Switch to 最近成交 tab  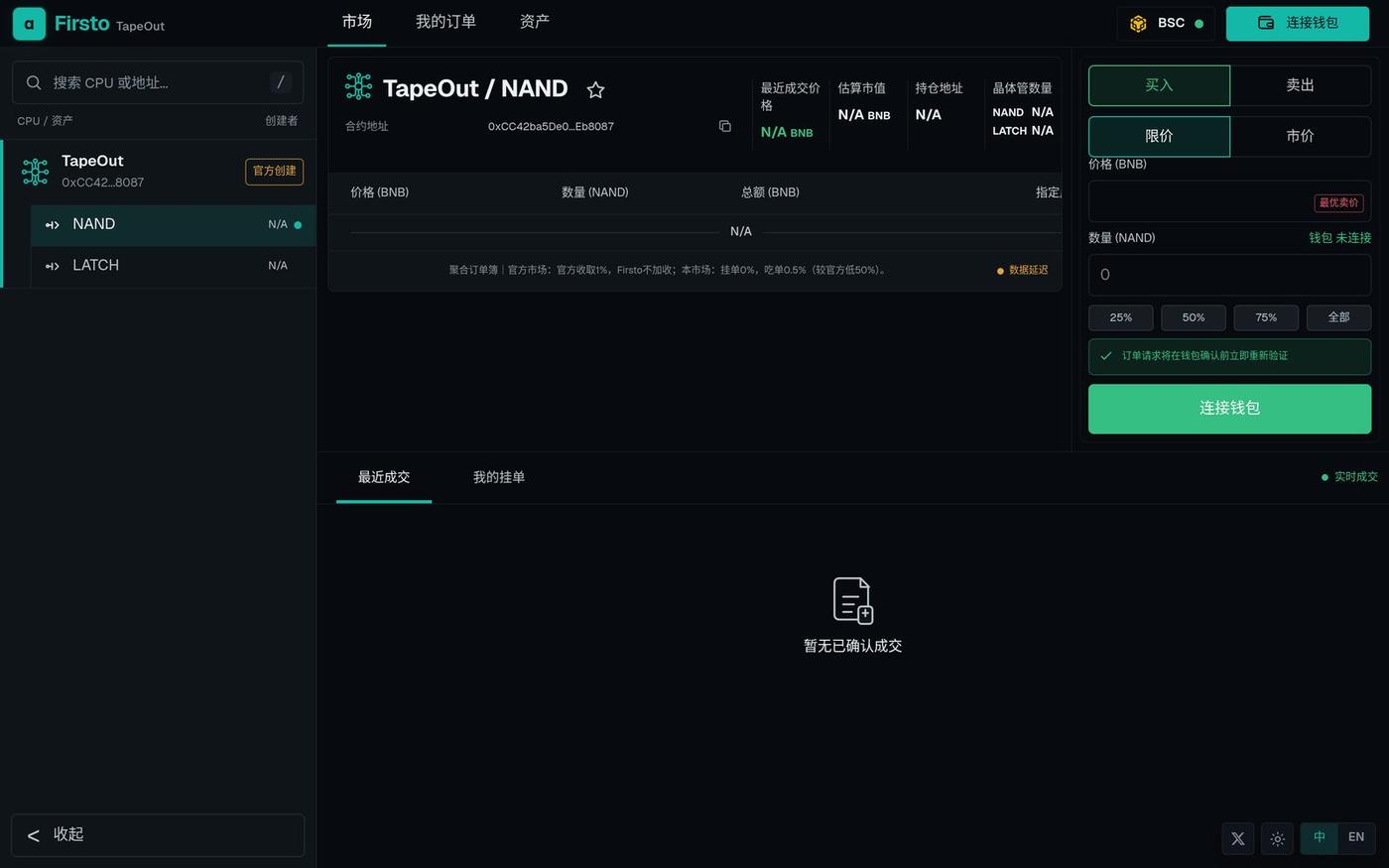[384, 477]
